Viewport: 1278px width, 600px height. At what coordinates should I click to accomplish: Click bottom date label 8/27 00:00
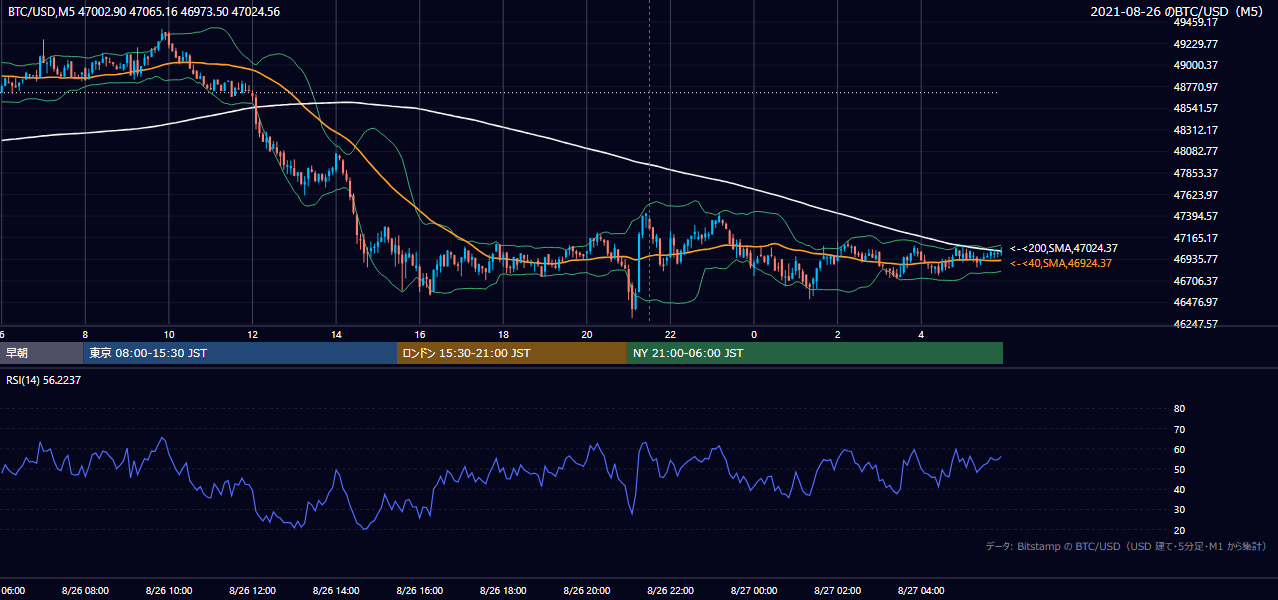click(x=754, y=591)
